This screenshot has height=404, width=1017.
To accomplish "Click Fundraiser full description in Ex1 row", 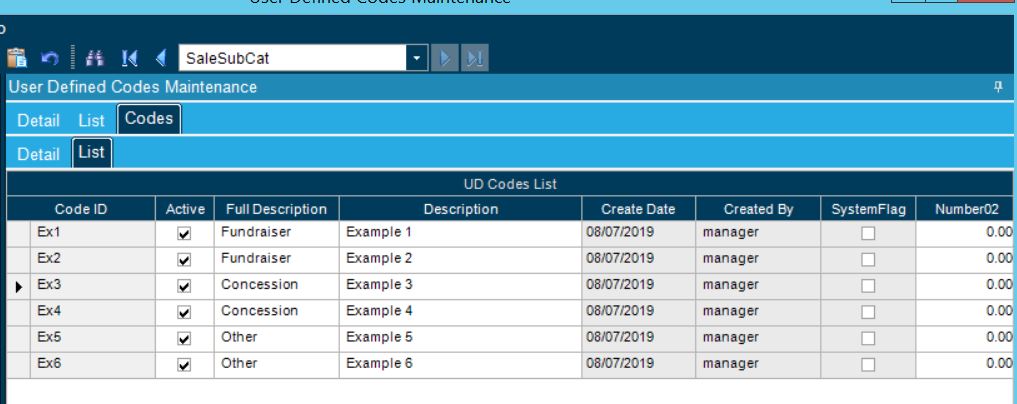I will coord(276,233).
